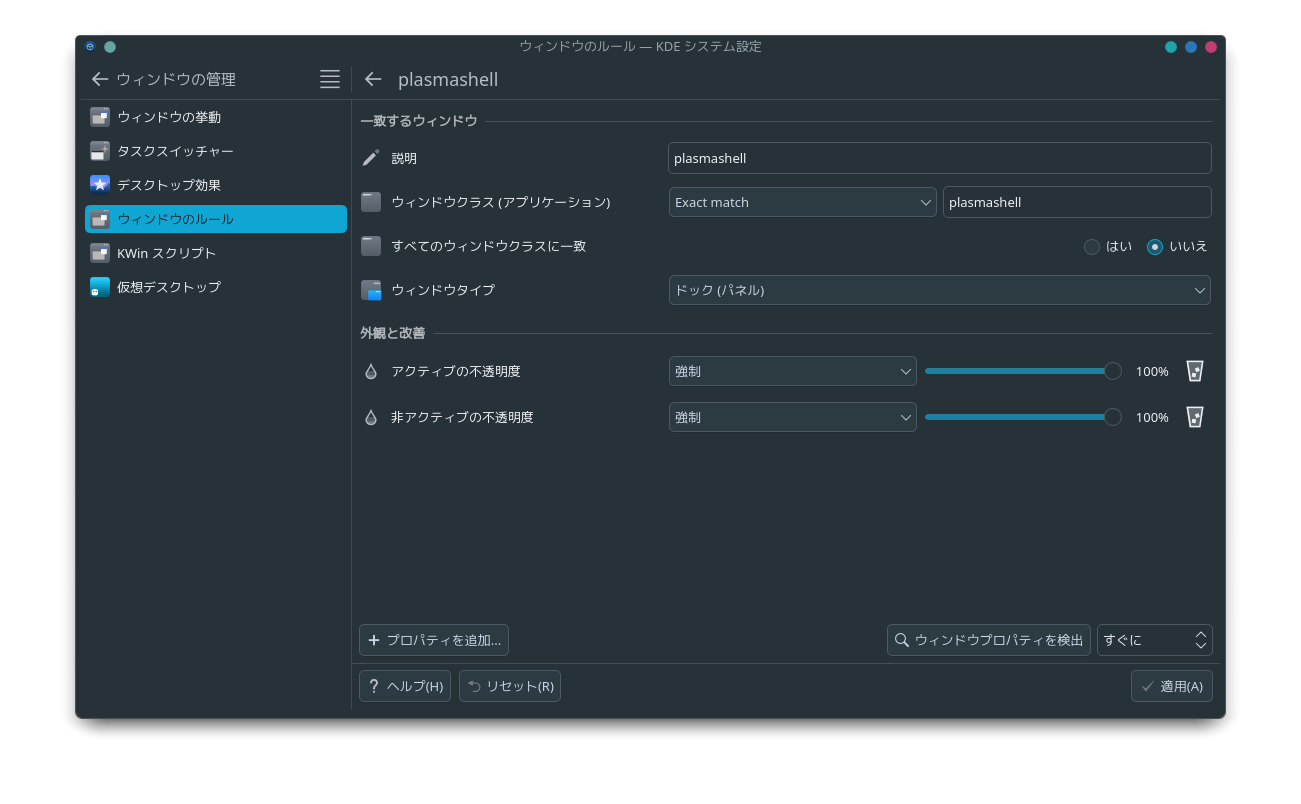Click the プロパティを追加... button
Screen dimensions: 1301x804
434,640
